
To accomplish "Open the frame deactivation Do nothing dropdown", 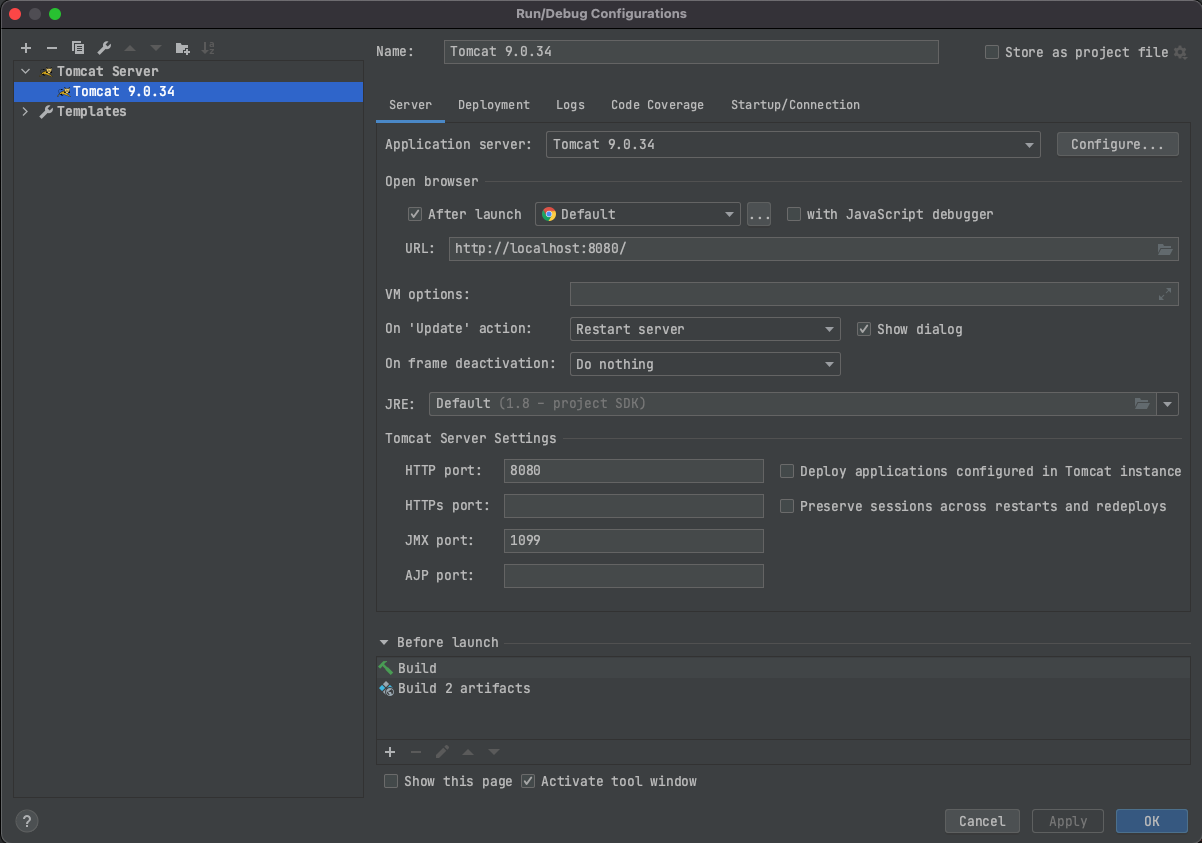I will click(x=705, y=364).
